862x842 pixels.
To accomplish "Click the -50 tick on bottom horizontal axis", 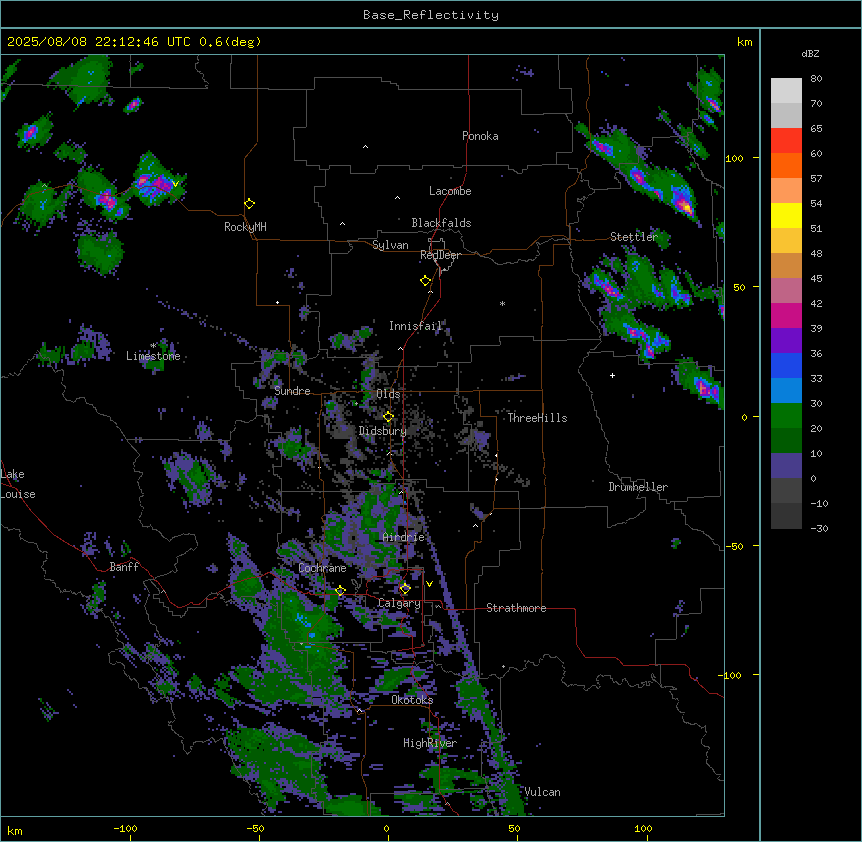I will point(255,828).
